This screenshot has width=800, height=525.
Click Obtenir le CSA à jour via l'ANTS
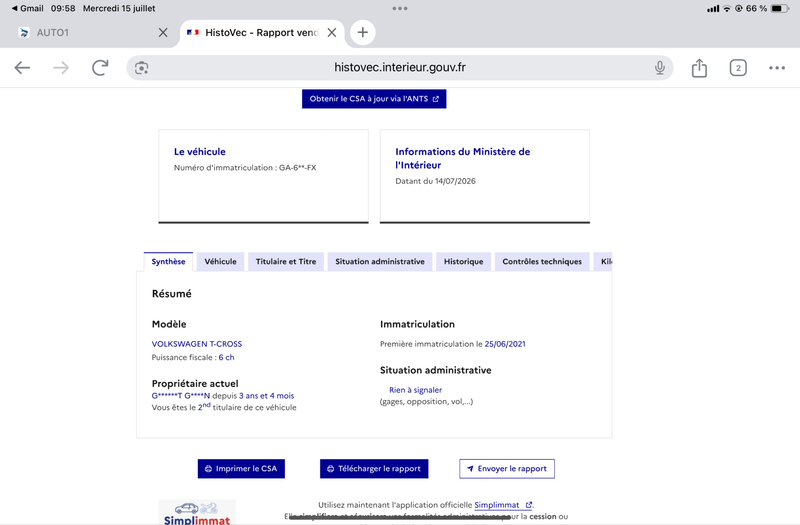coord(374,99)
